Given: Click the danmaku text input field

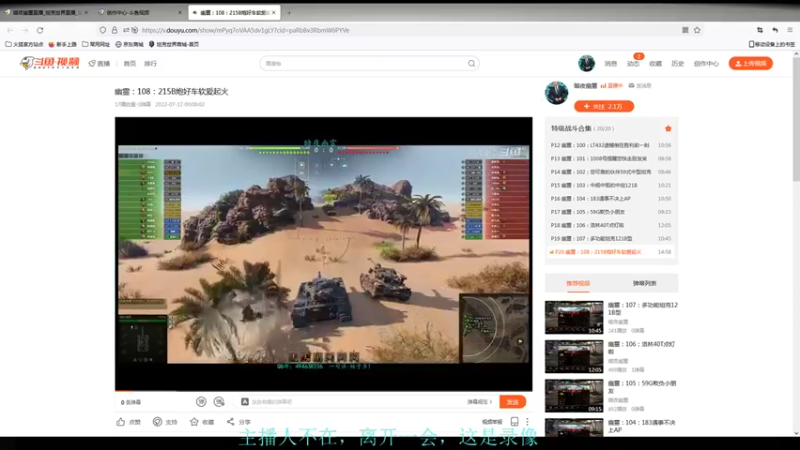Looking at the screenshot, I should coord(357,402).
